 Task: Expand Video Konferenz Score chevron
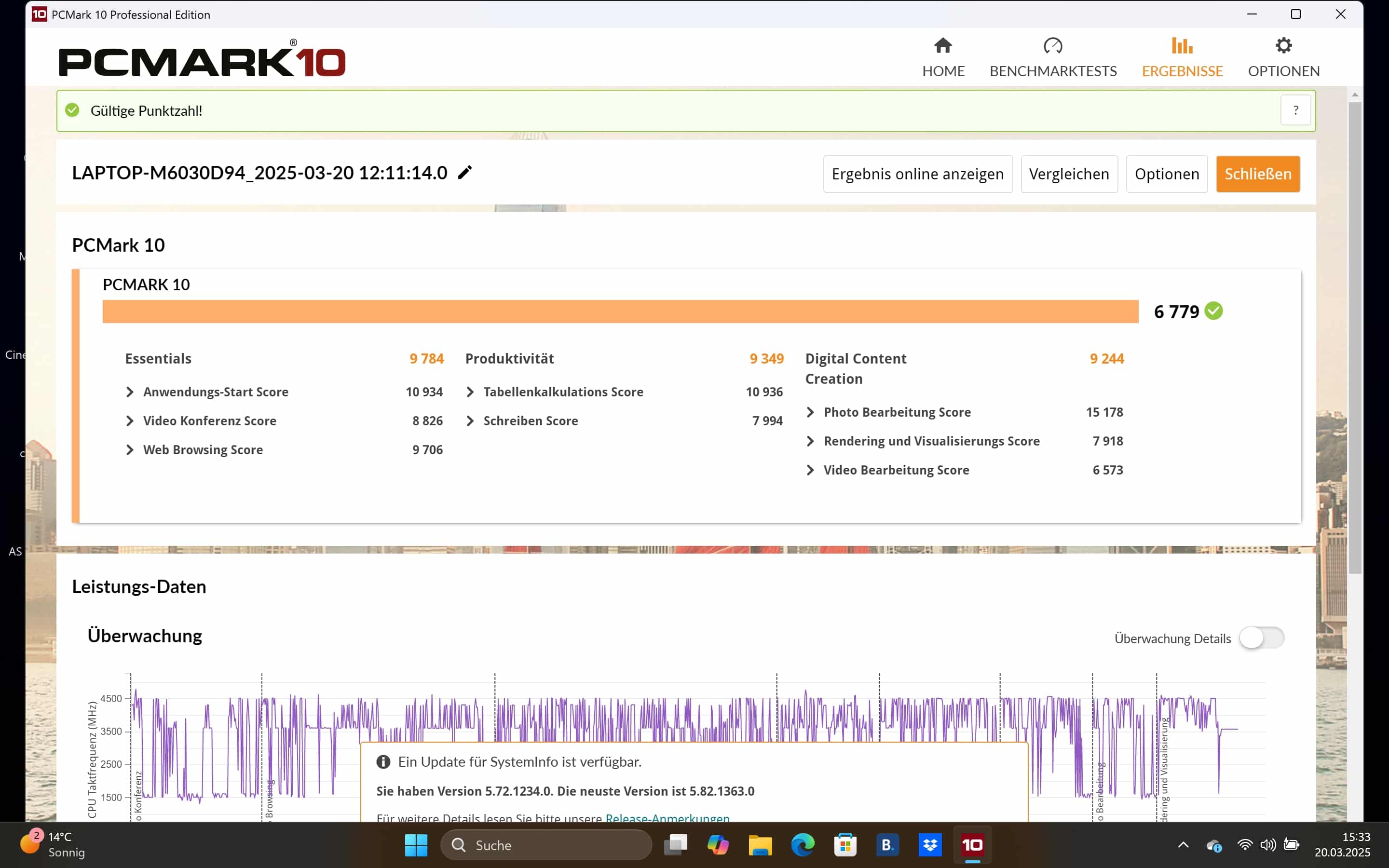coord(130,421)
